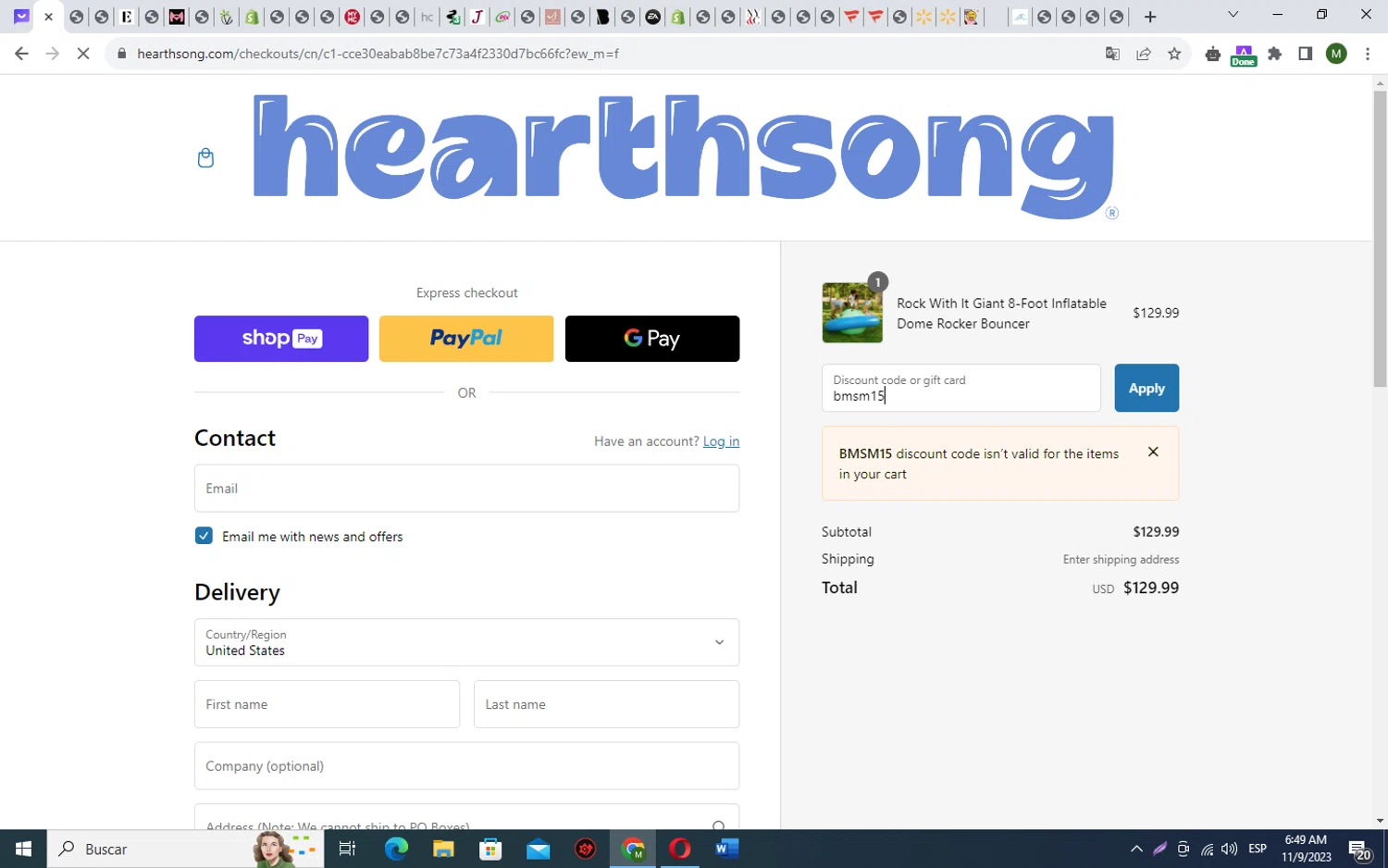This screenshot has width=1388, height=868.
Task: Focus the Last name field
Action: coord(606,704)
